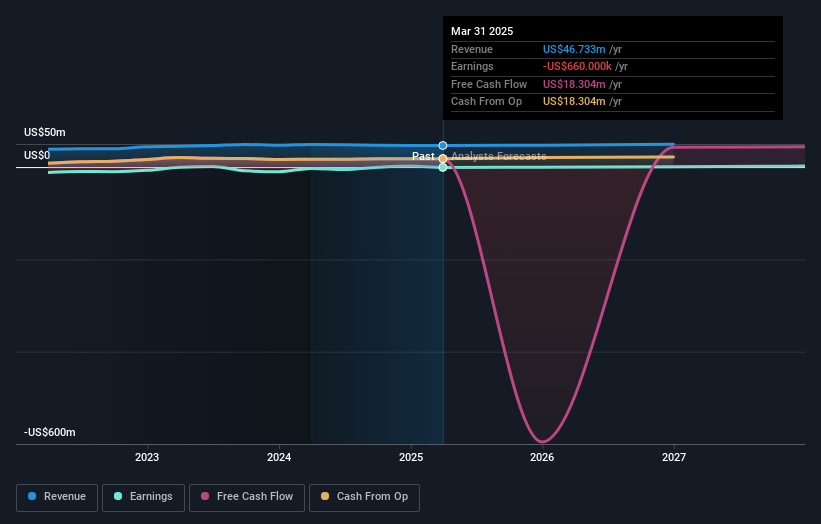The width and height of the screenshot is (821, 524).
Task: Click the US$18.304m Cash From Op value
Action: [x=574, y=102]
